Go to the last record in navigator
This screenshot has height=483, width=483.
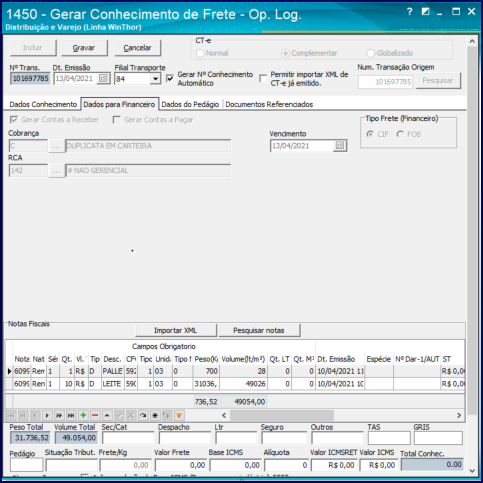(x=71, y=415)
